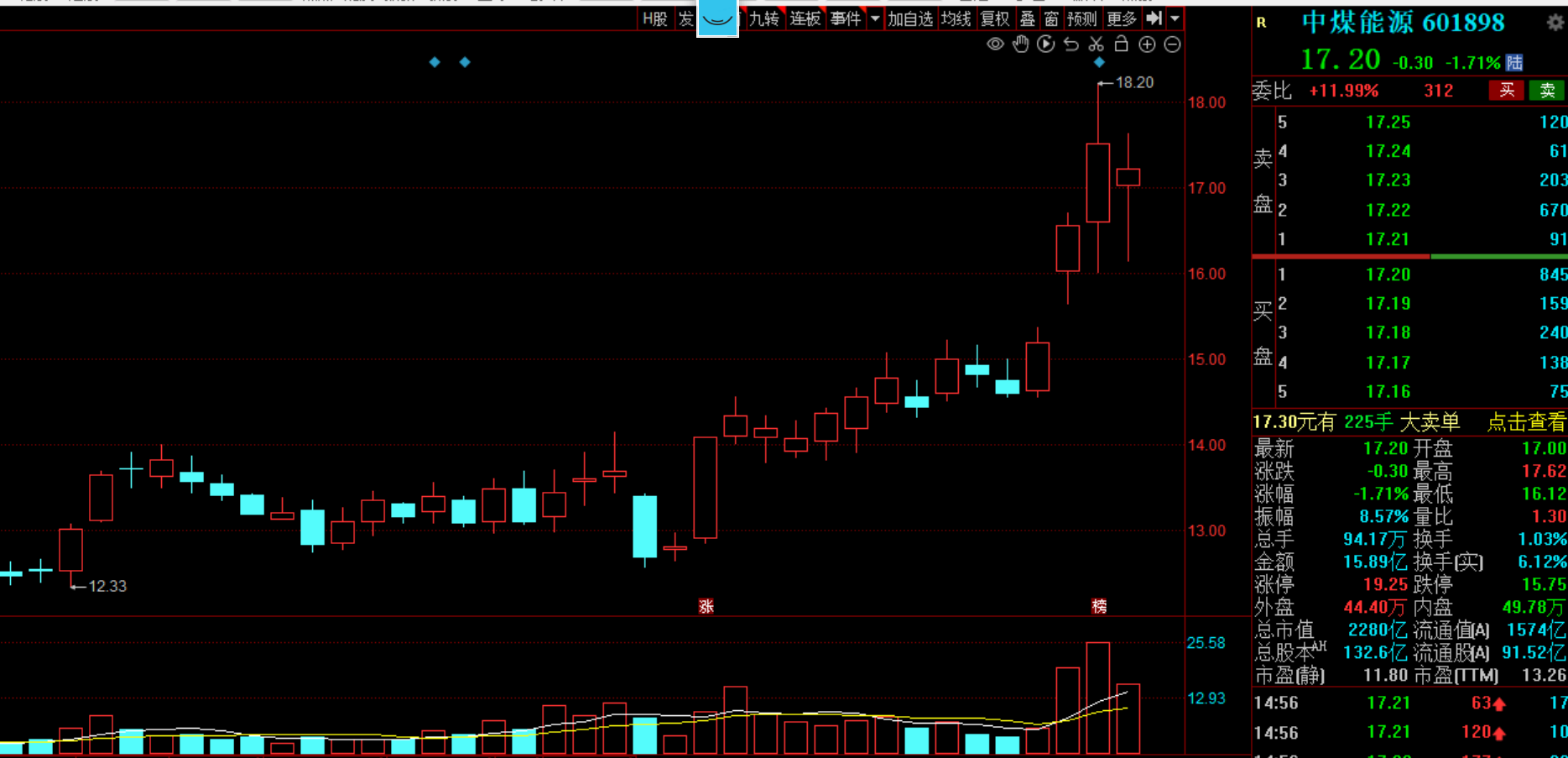Open the 更多 more menu
The width and height of the screenshot is (1568, 758).
[x=1122, y=18]
